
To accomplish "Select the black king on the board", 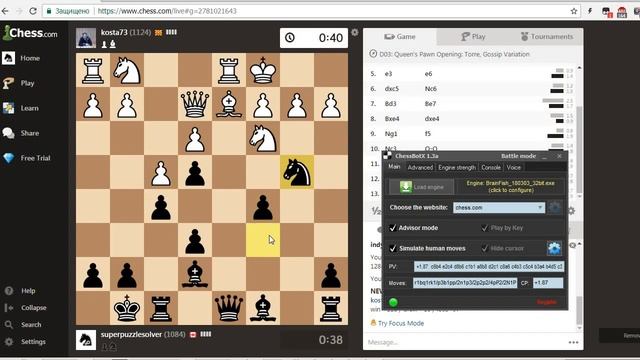I will click(x=127, y=308).
